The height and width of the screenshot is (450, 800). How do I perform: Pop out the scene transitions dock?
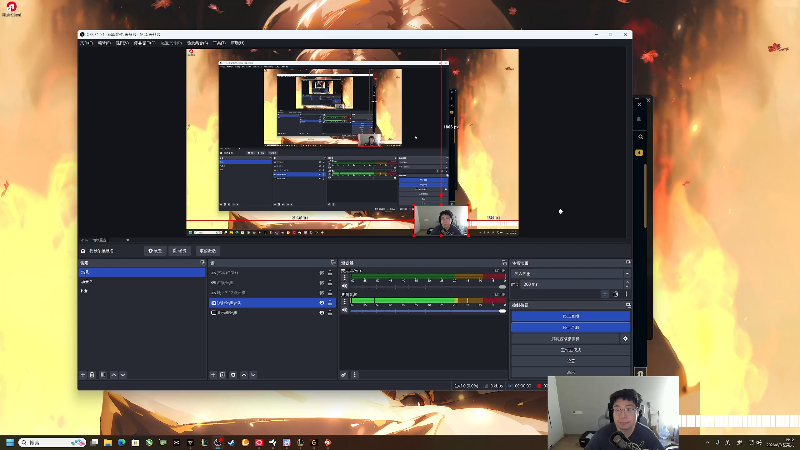628,263
